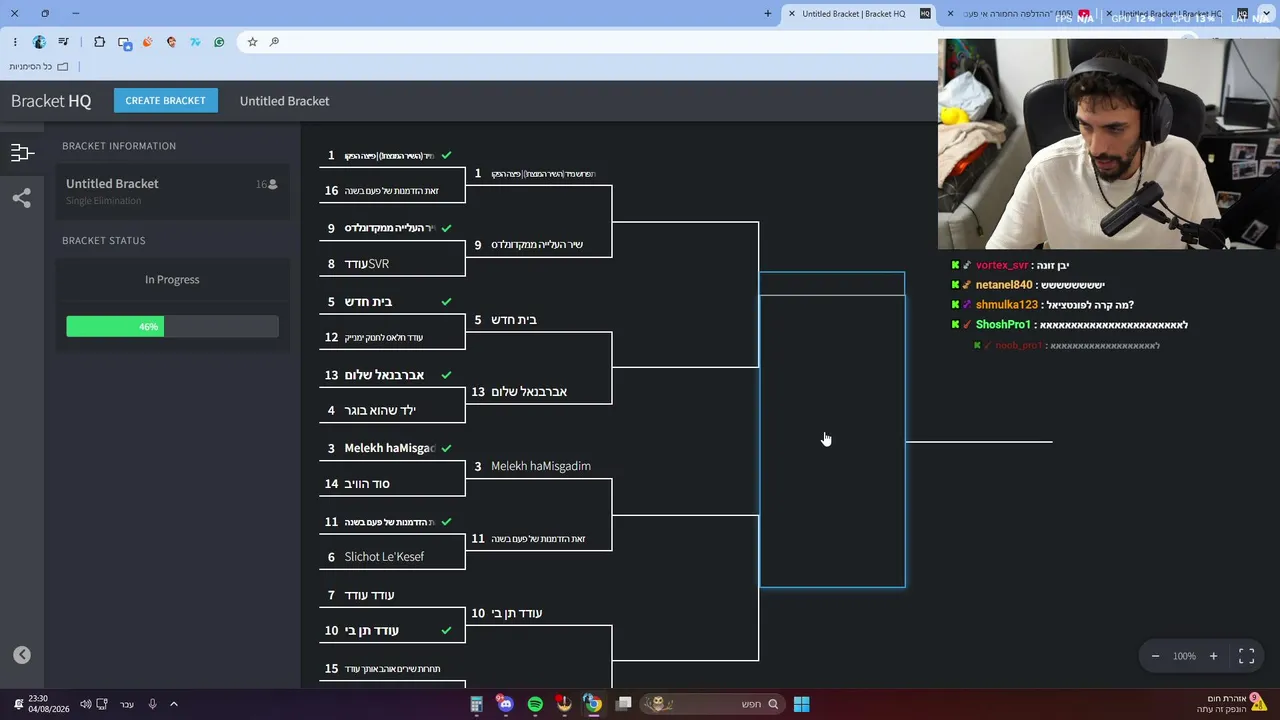Zoom out bracket with minus icon
1280x720 pixels.
pyautogui.click(x=1155, y=656)
